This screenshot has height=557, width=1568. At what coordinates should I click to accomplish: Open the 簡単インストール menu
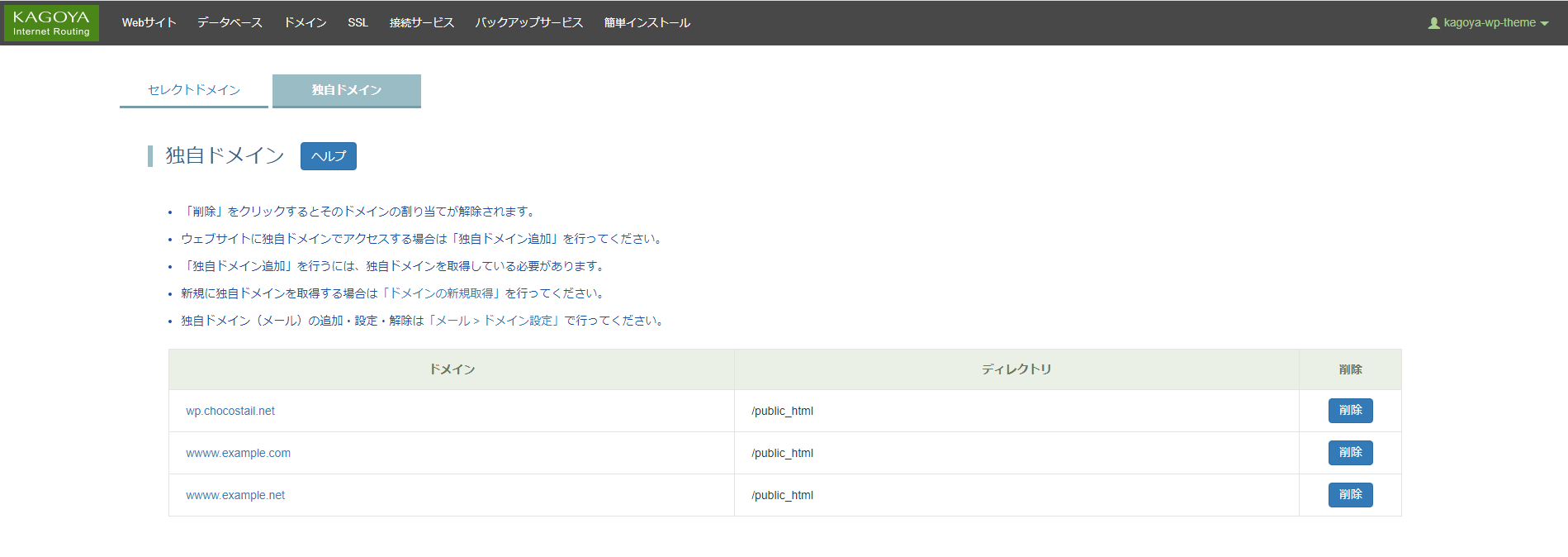pos(647,23)
